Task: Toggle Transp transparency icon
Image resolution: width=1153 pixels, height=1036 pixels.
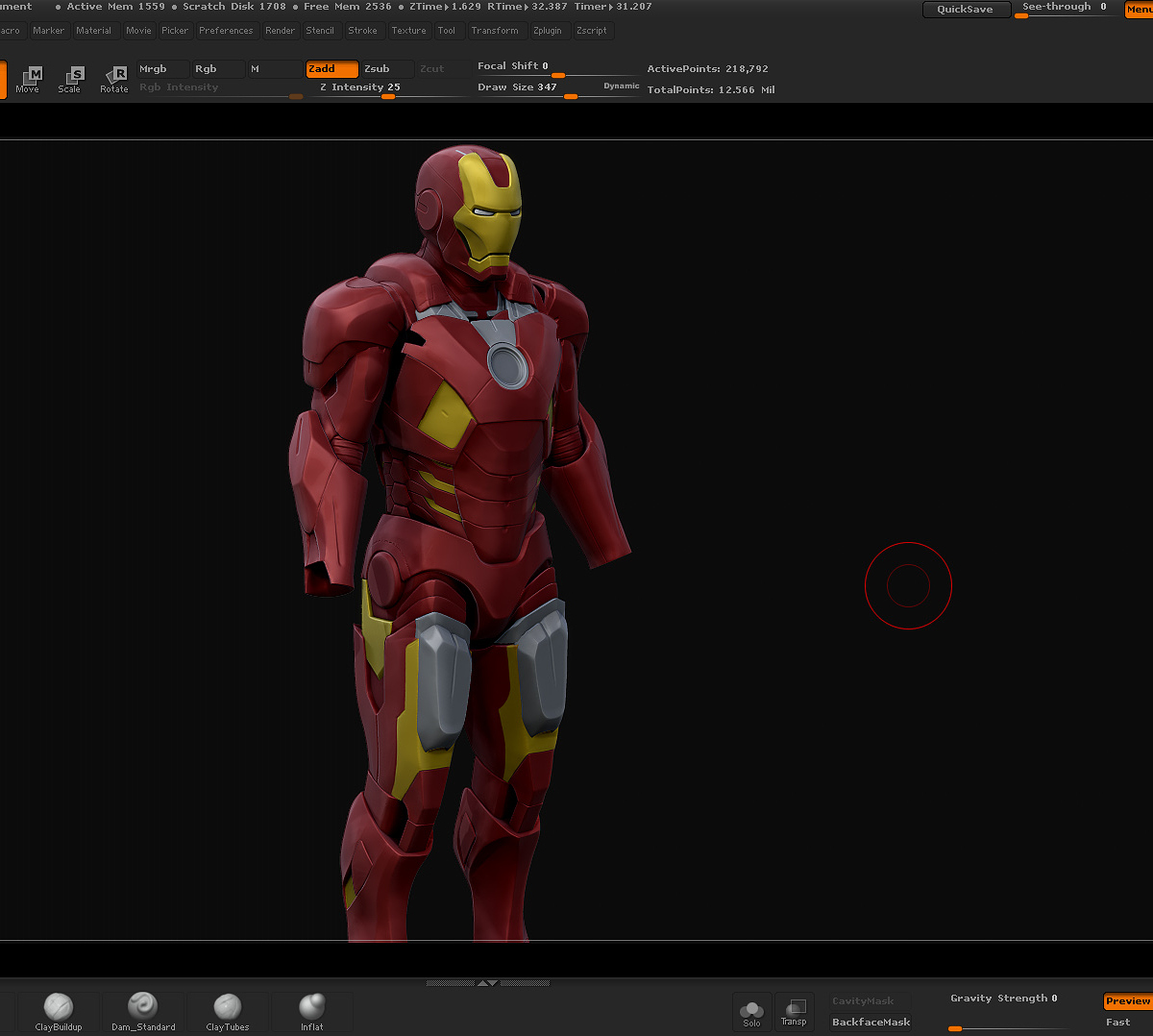Action: click(x=794, y=1012)
